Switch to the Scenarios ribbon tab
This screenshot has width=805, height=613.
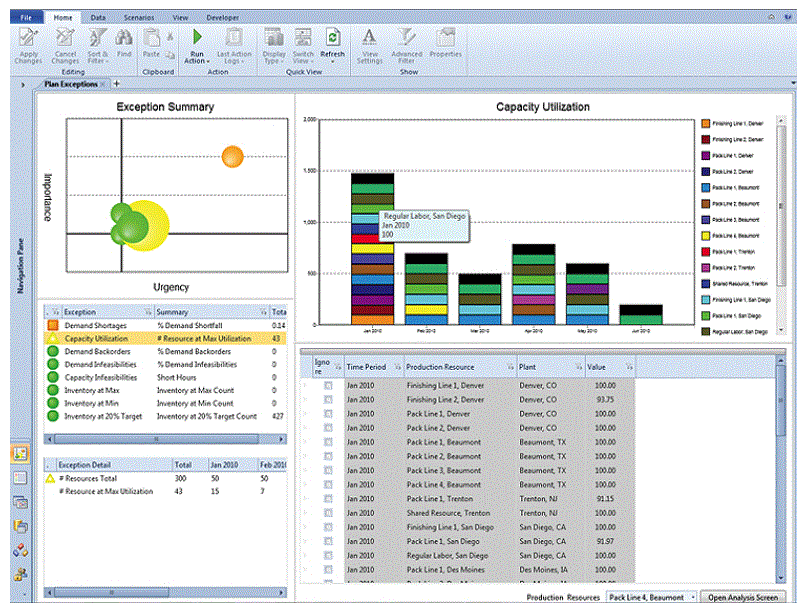click(x=139, y=17)
